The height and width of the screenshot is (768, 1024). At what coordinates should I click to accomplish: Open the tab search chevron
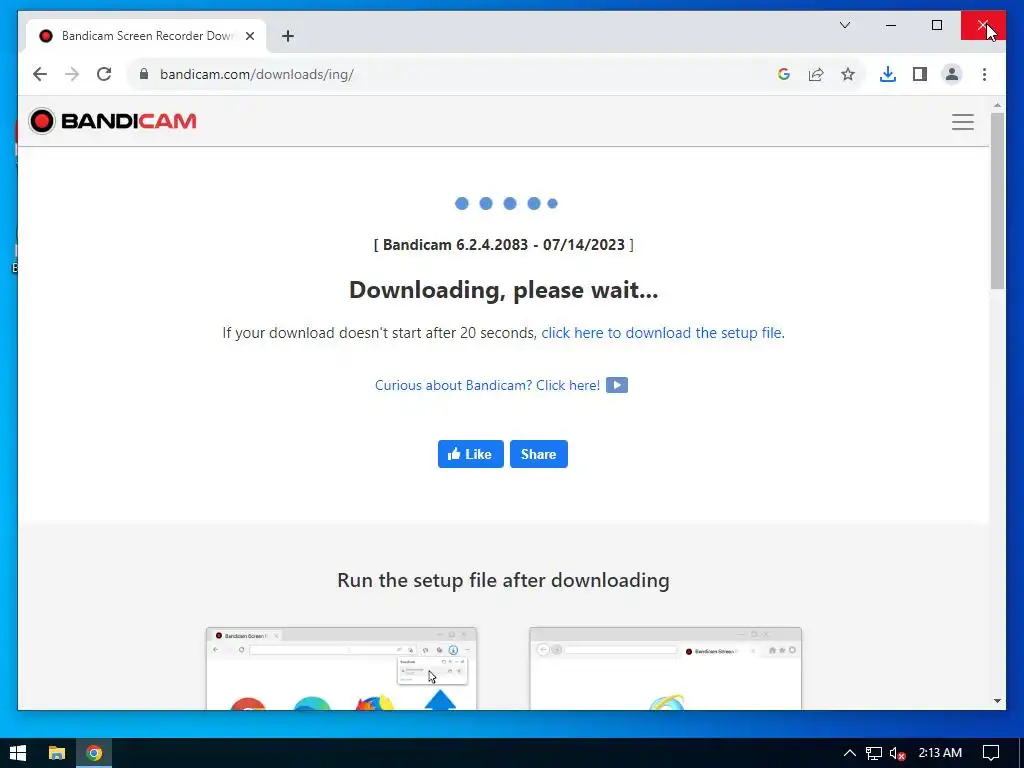click(844, 25)
